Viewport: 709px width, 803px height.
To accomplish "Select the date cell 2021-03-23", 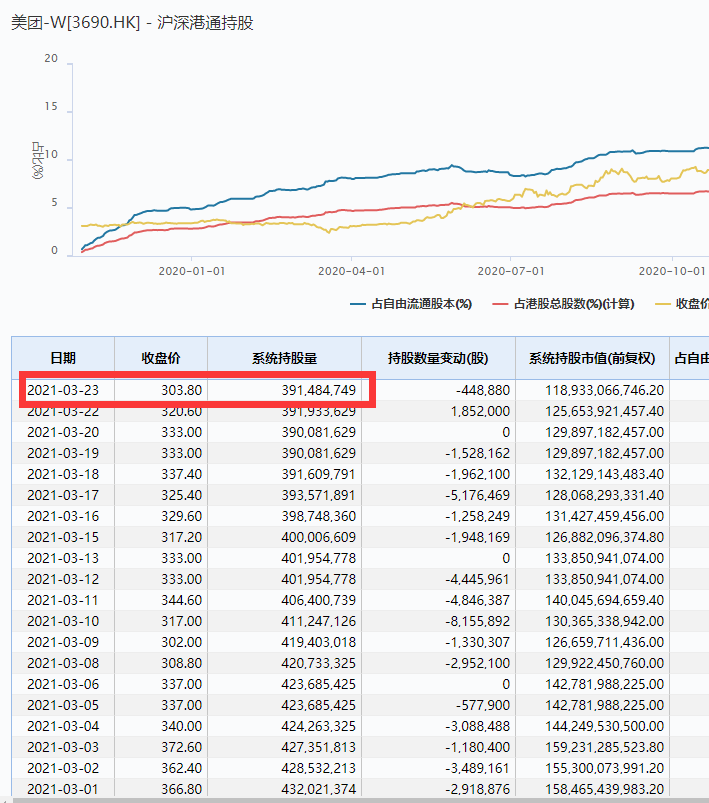I will [63, 390].
